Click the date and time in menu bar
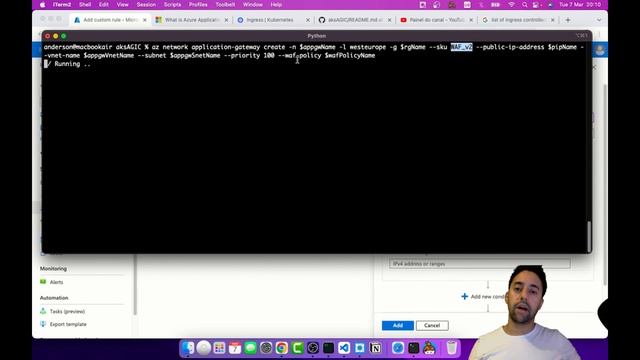 pos(580,4)
